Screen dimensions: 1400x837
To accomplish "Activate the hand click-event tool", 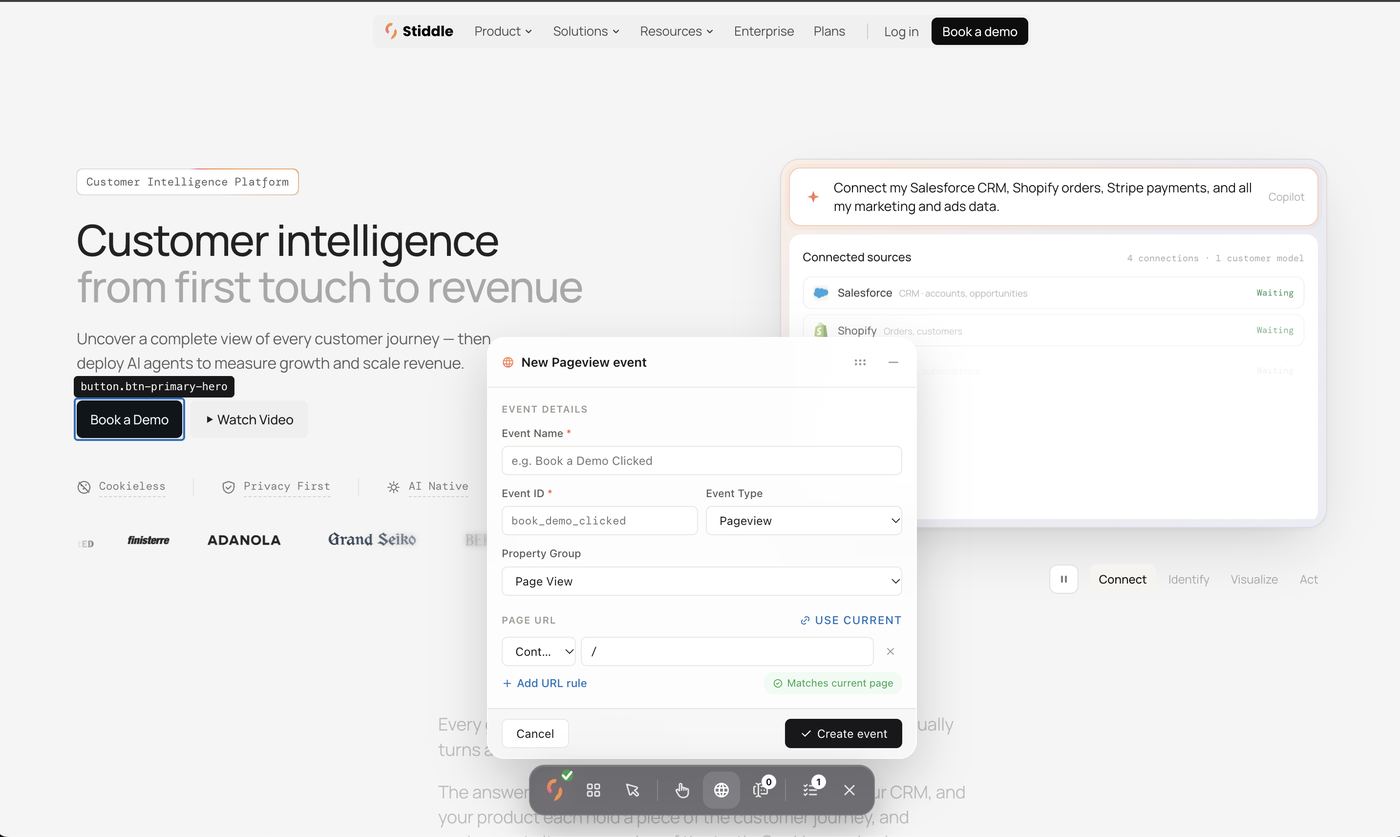I will 682,790.
